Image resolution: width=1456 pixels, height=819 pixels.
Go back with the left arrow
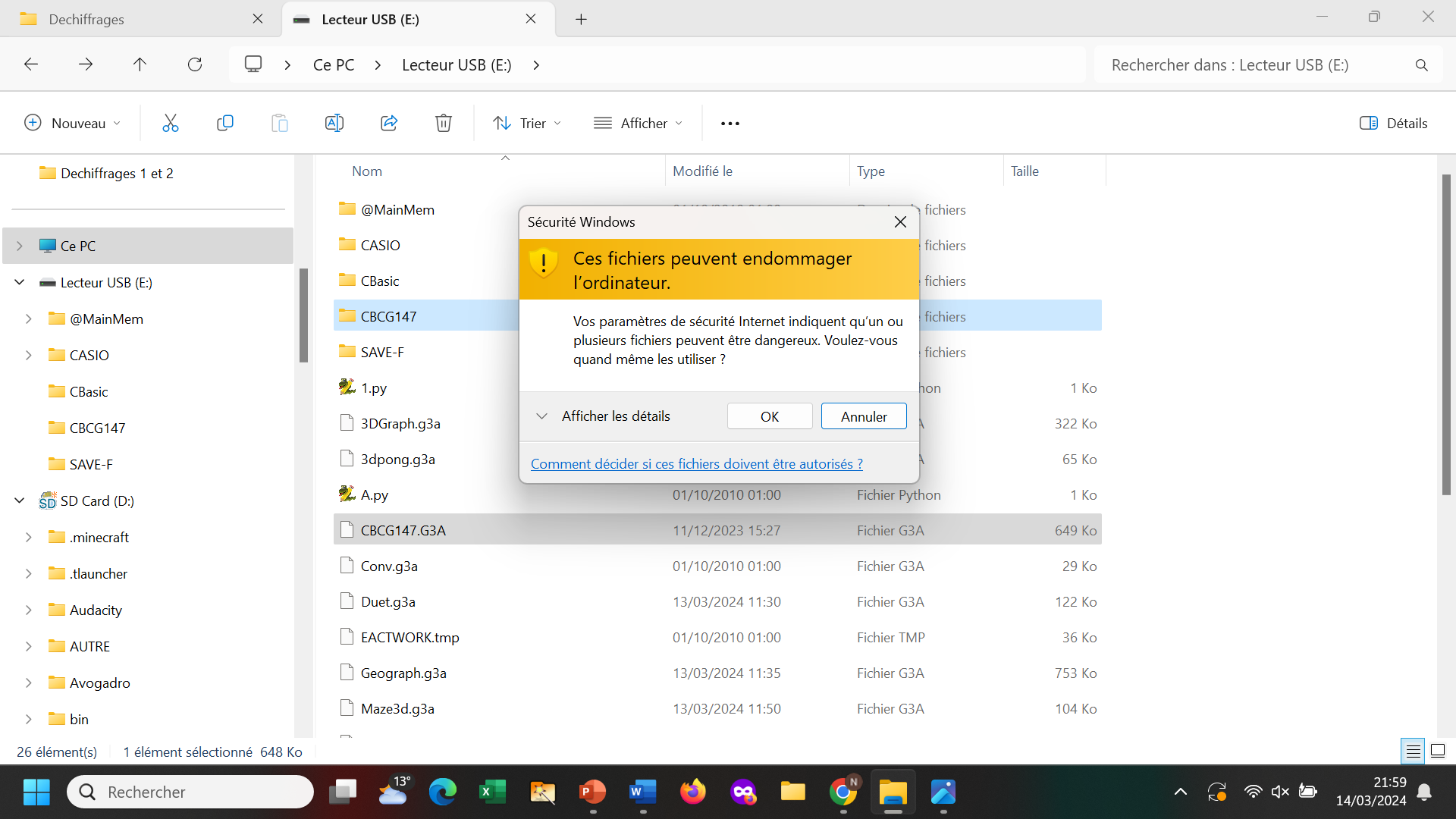[x=31, y=64]
